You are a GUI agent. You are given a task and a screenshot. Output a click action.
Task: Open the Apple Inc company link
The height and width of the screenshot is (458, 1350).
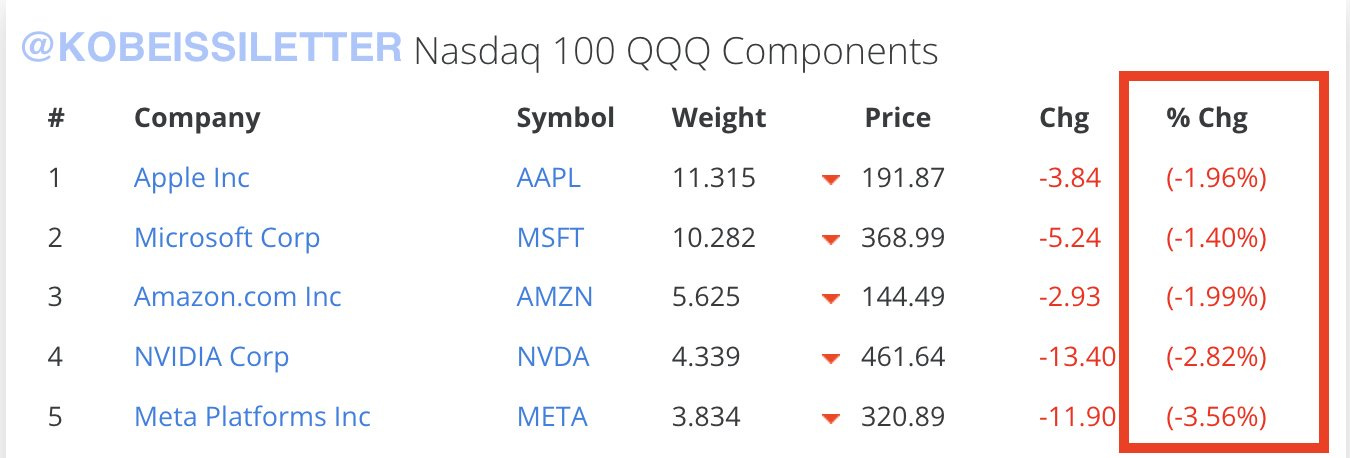coord(192,179)
